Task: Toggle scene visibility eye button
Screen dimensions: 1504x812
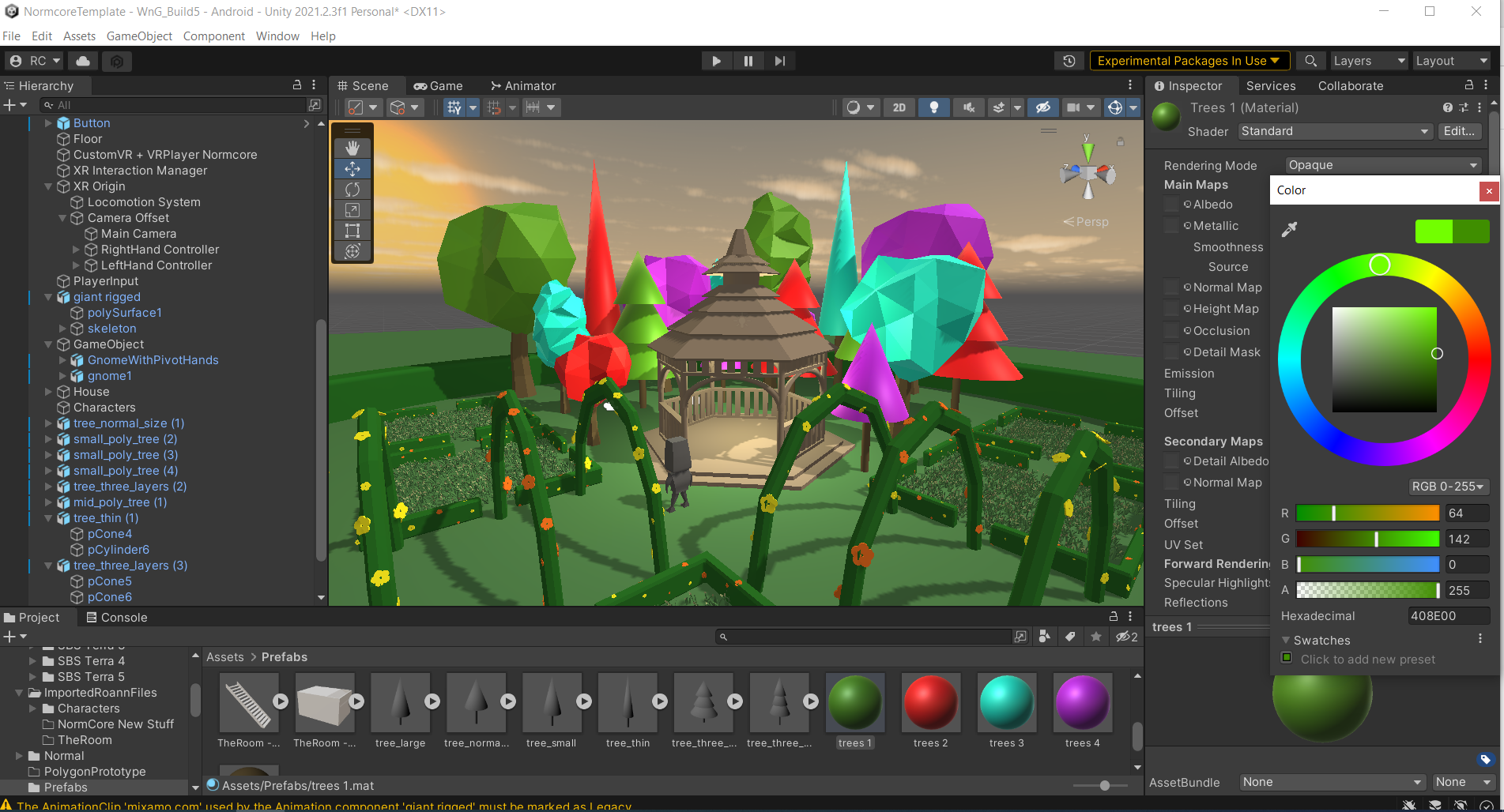Action: pyautogui.click(x=1042, y=107)
